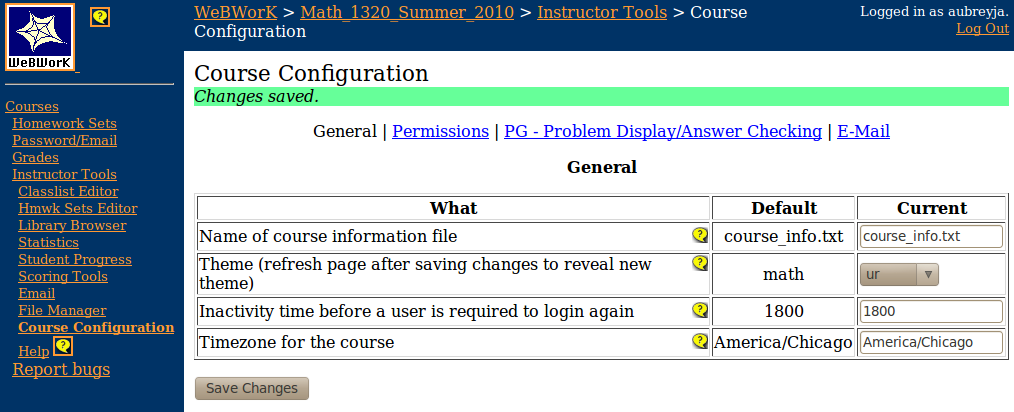Switch to the Permissions tab
Image resolution: width=1014 pixels, height=412 pixels.
[440, 131]
